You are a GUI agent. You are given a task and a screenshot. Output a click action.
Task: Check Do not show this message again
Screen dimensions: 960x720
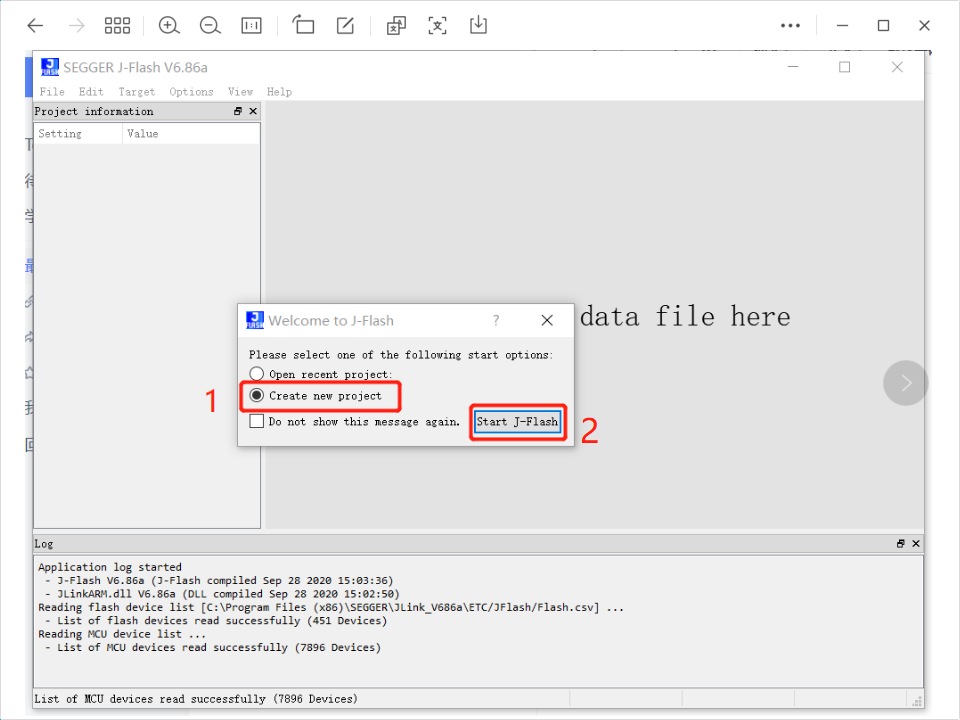(x=257, y=421)
